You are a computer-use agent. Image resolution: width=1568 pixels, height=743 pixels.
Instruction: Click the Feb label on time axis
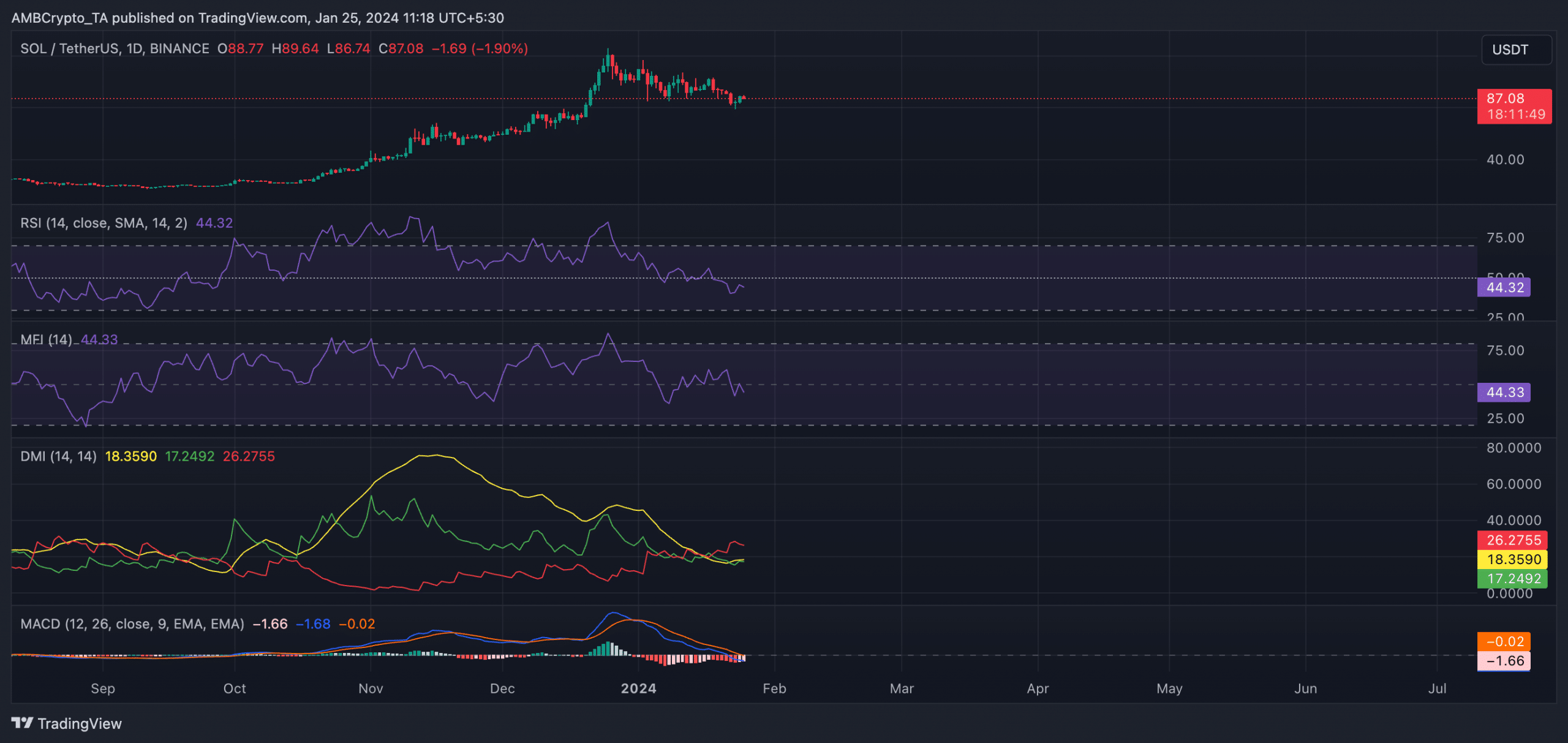coord(774,688)
